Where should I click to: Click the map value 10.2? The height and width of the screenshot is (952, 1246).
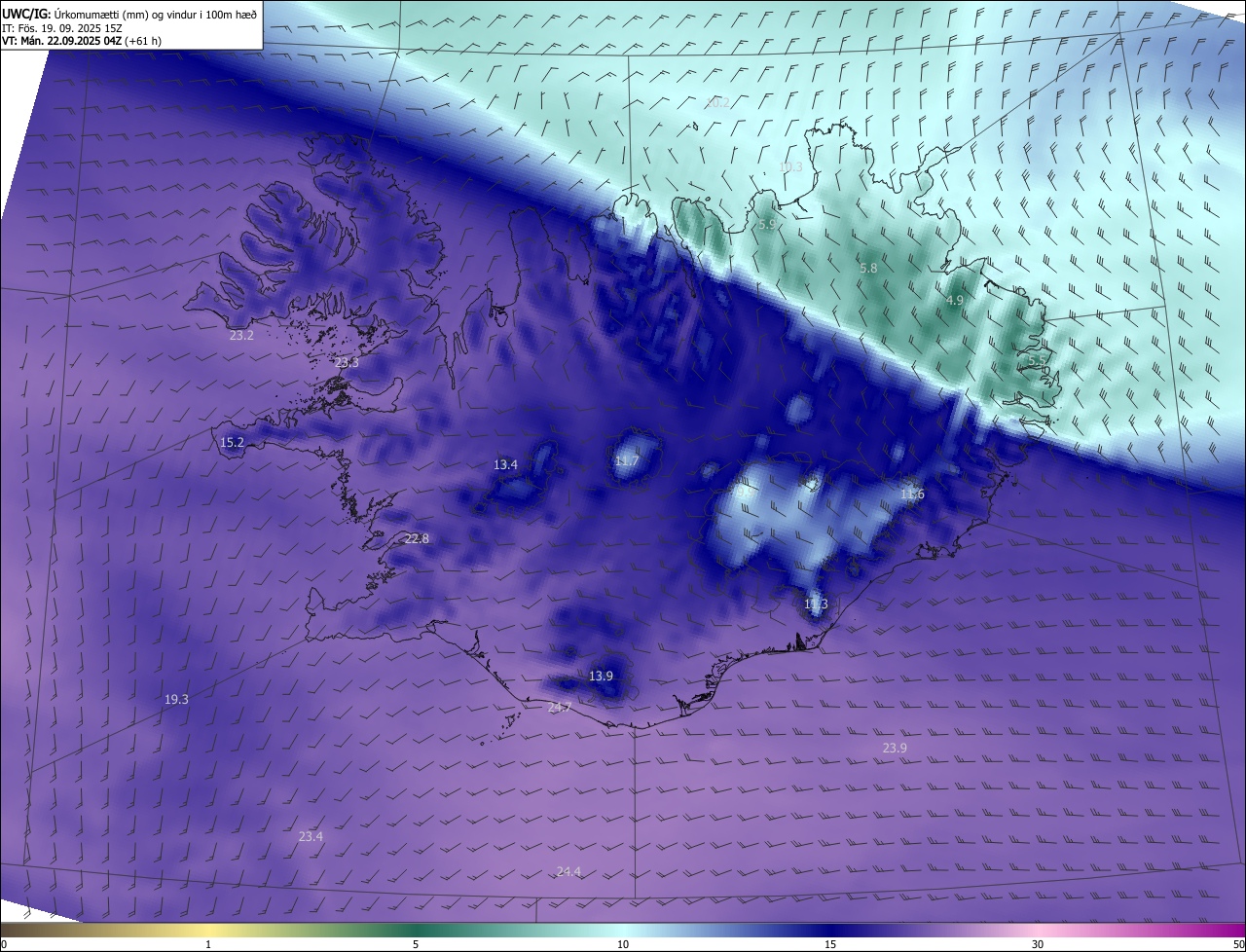pyautogui.click(x=717, y=103)
